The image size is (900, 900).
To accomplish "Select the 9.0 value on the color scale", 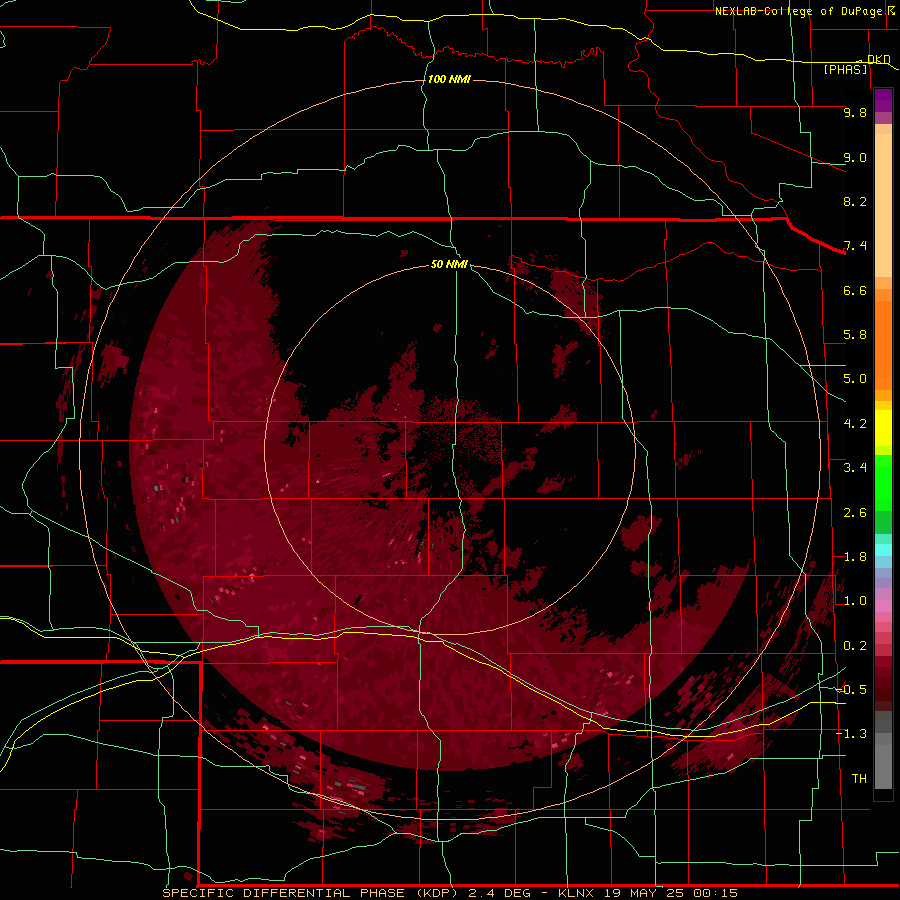I will click(x=855, y=157).
